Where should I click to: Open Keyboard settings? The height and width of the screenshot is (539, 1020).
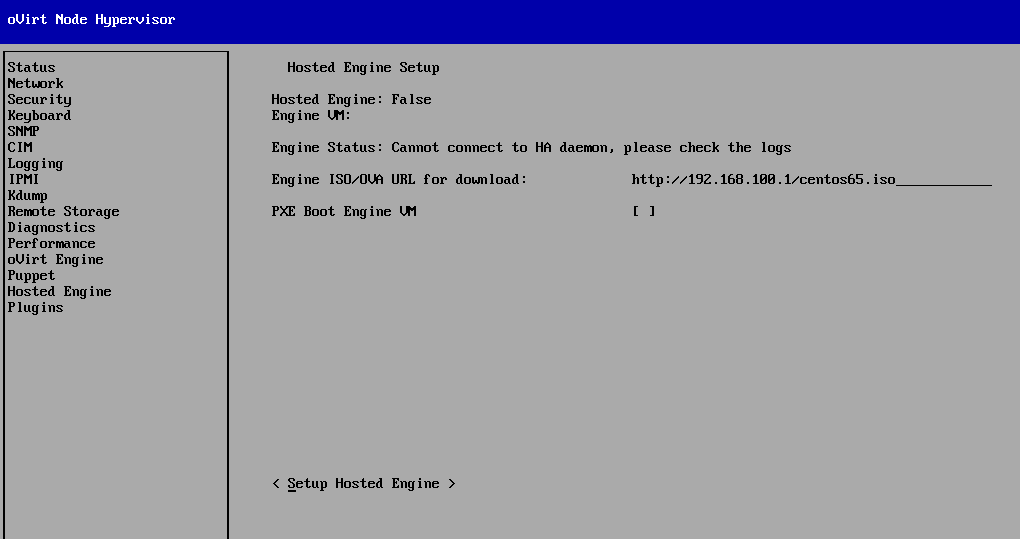coord(40,116)
